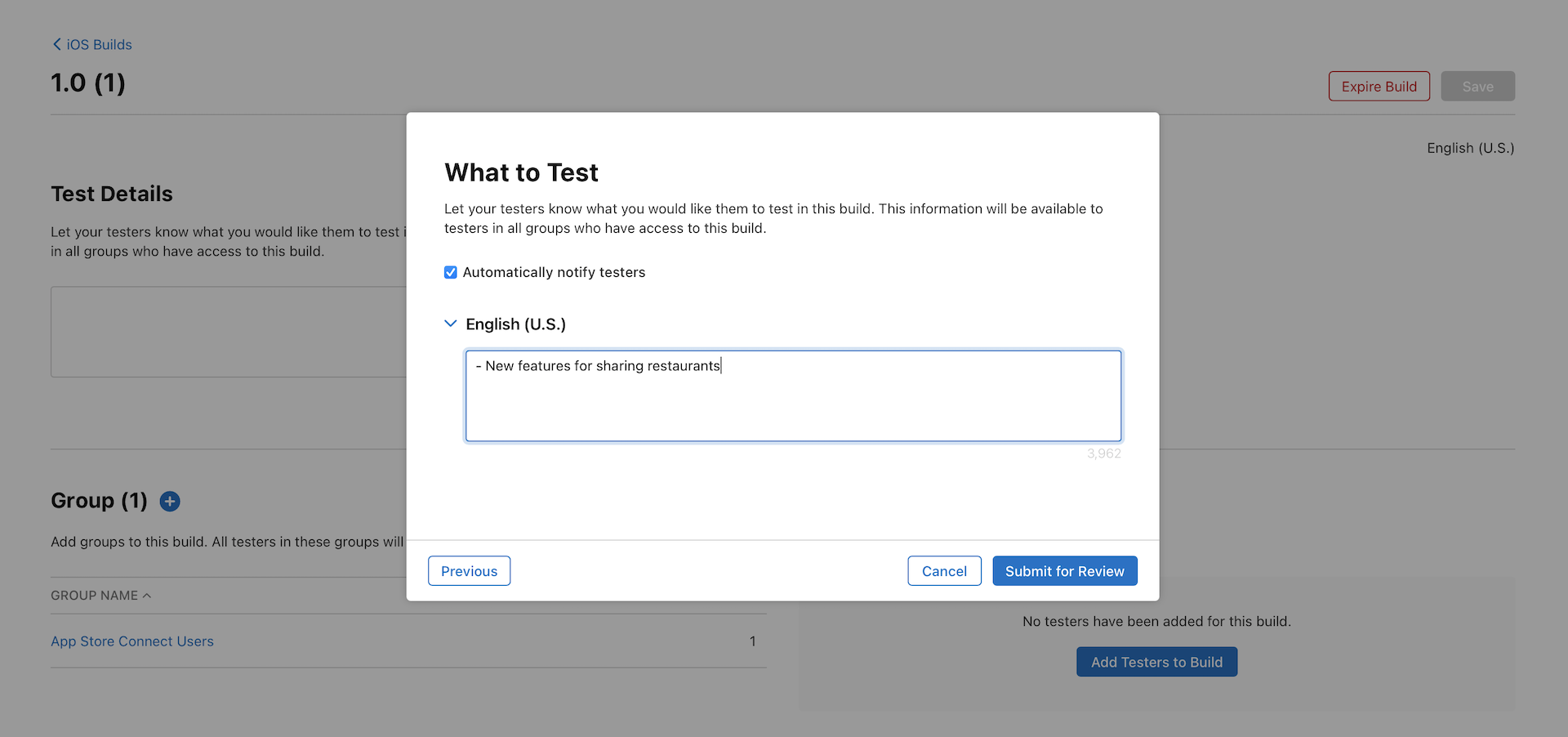This screenshot has width=1568, height=737.
Task: Select the build title 1.0 (1)
Action: 87,83
